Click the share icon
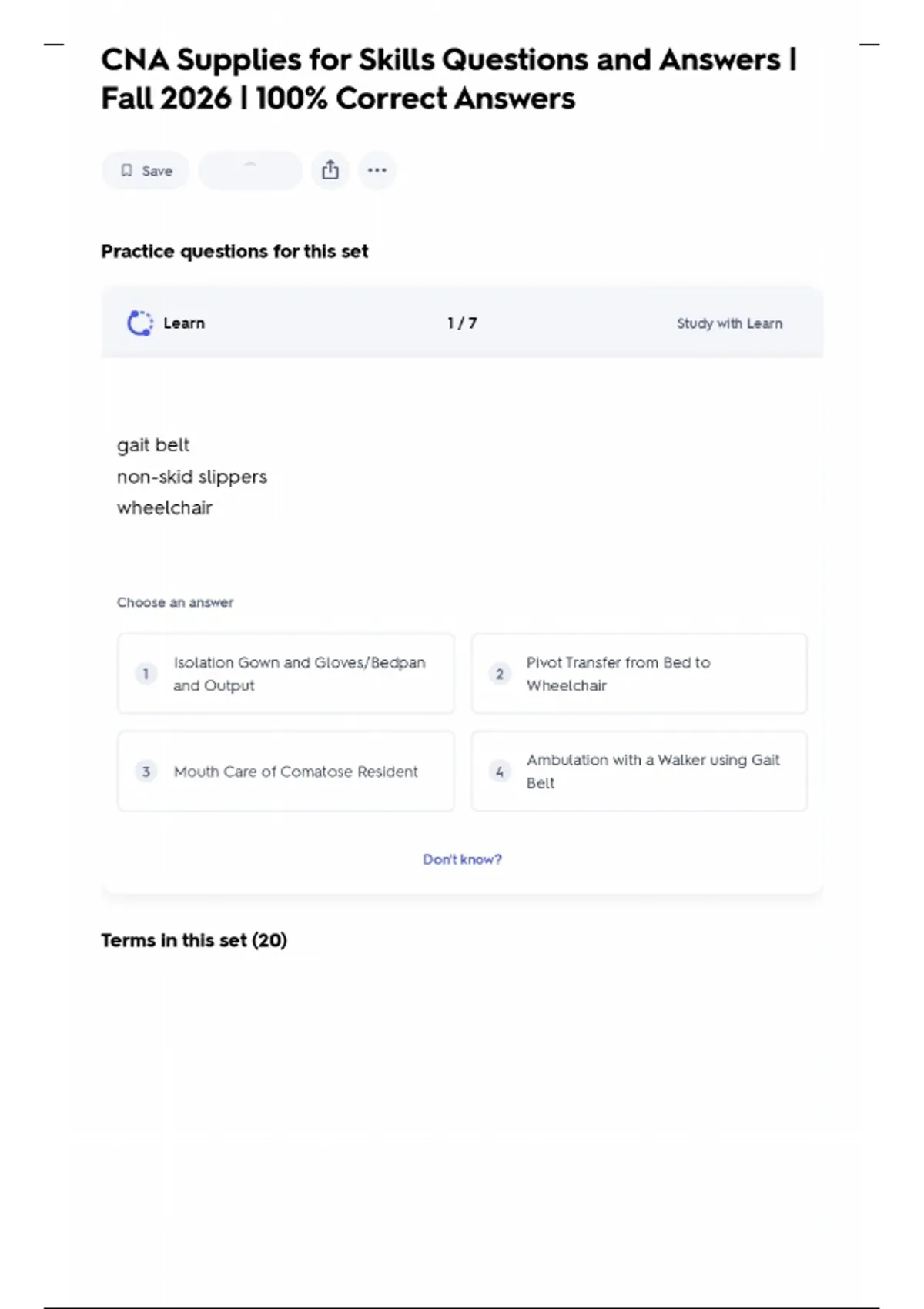924x1309 pixels. 330,170
